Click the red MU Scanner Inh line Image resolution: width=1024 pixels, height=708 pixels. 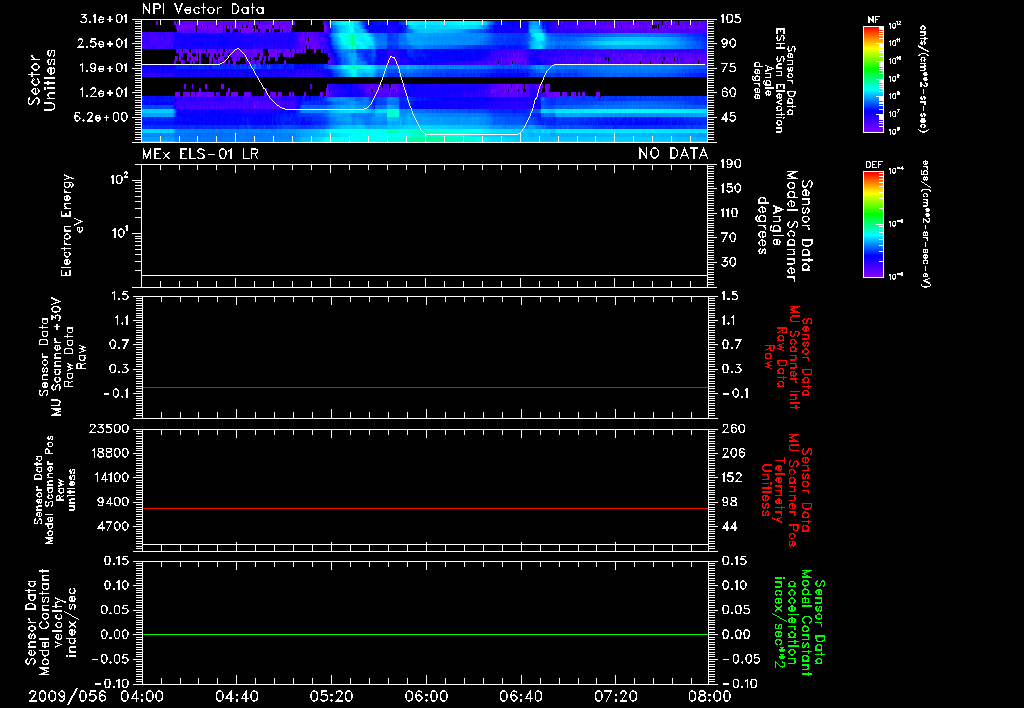click(x=424, y=387)
